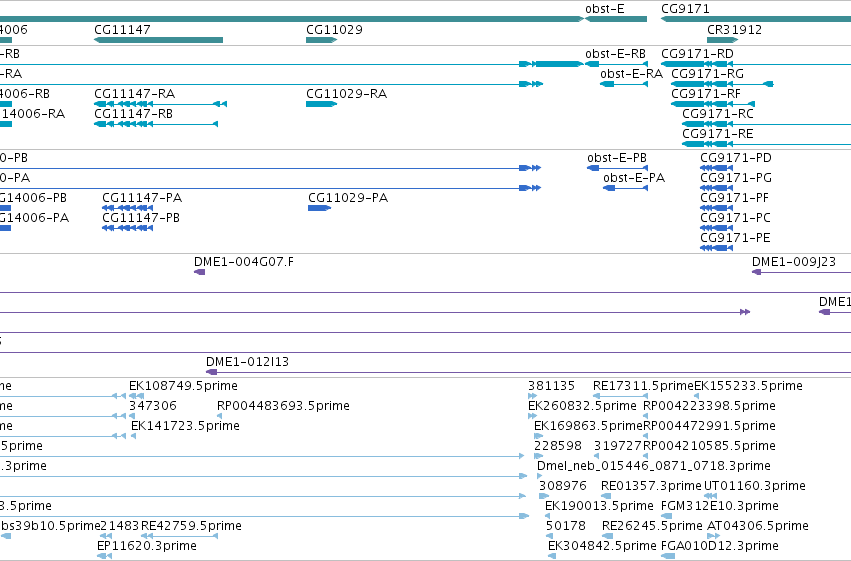
Task: Select protein CG9171-PF
Action: point(734,198)
